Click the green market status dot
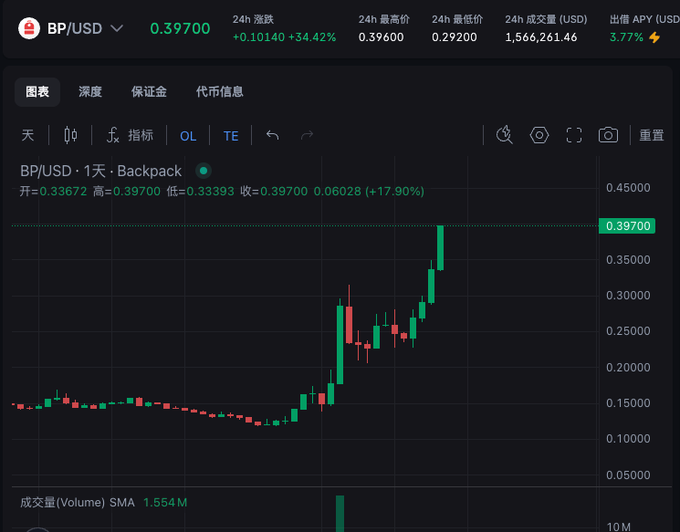680x532 pixels. [203, 171]
